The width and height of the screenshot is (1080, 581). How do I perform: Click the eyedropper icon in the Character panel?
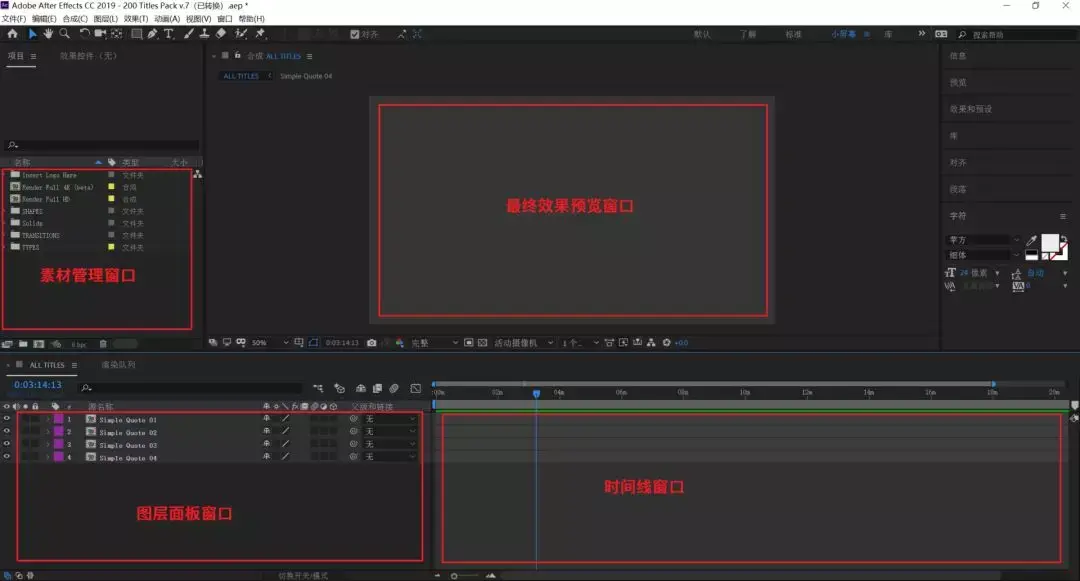click(1031, 241)
